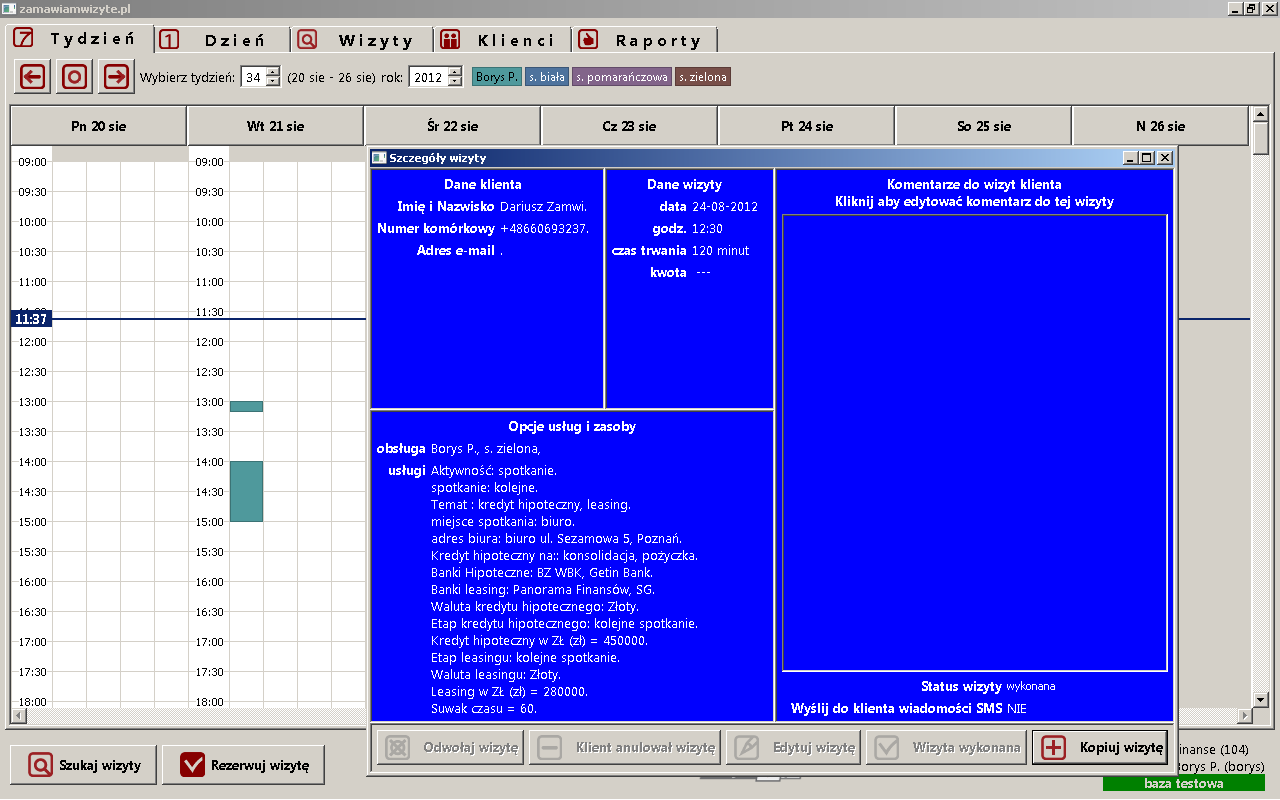
Task: Decrease year with down spinner arrow
Action: tap(455, 82)
